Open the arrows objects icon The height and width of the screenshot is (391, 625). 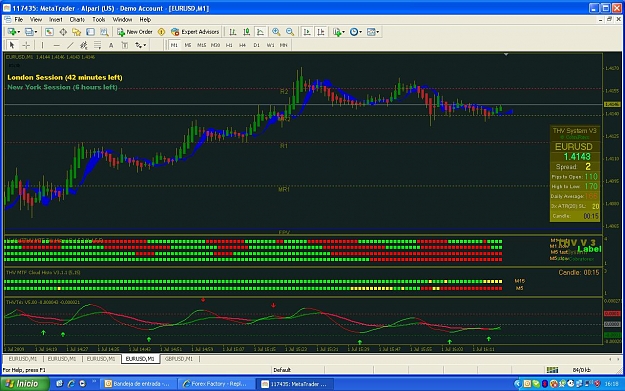[x=138, y=45]
